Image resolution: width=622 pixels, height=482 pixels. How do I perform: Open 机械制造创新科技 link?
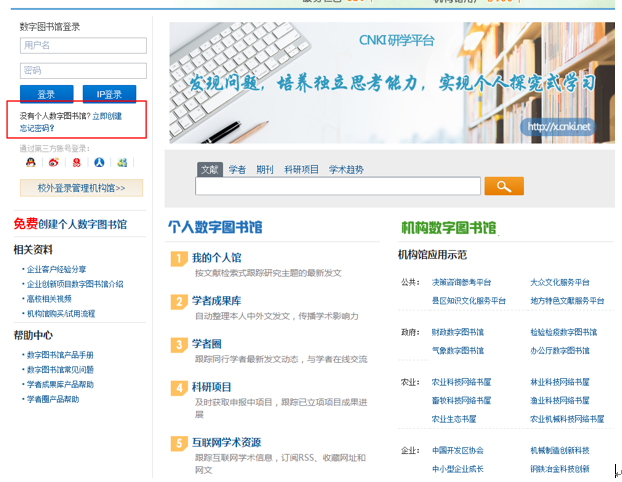tap(560, 450)
